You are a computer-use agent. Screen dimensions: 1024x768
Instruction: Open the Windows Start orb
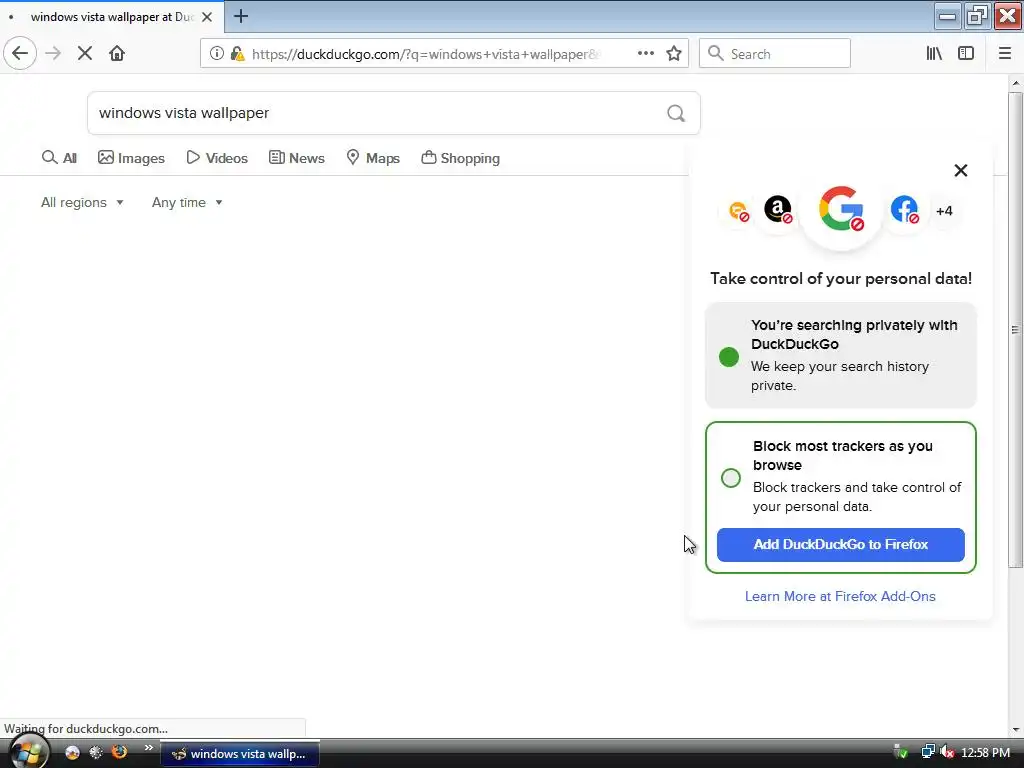tap(27, 752)
